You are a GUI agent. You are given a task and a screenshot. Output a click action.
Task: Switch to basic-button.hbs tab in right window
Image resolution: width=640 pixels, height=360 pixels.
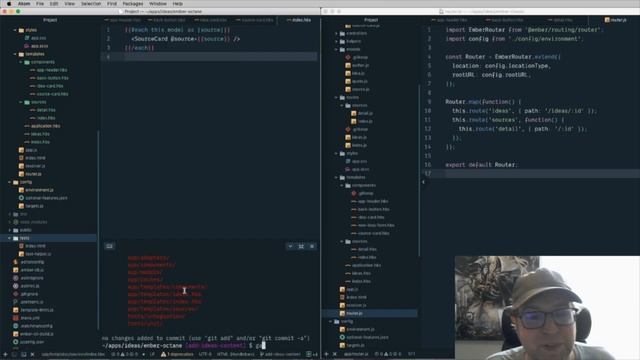click(x=506, y=20)
